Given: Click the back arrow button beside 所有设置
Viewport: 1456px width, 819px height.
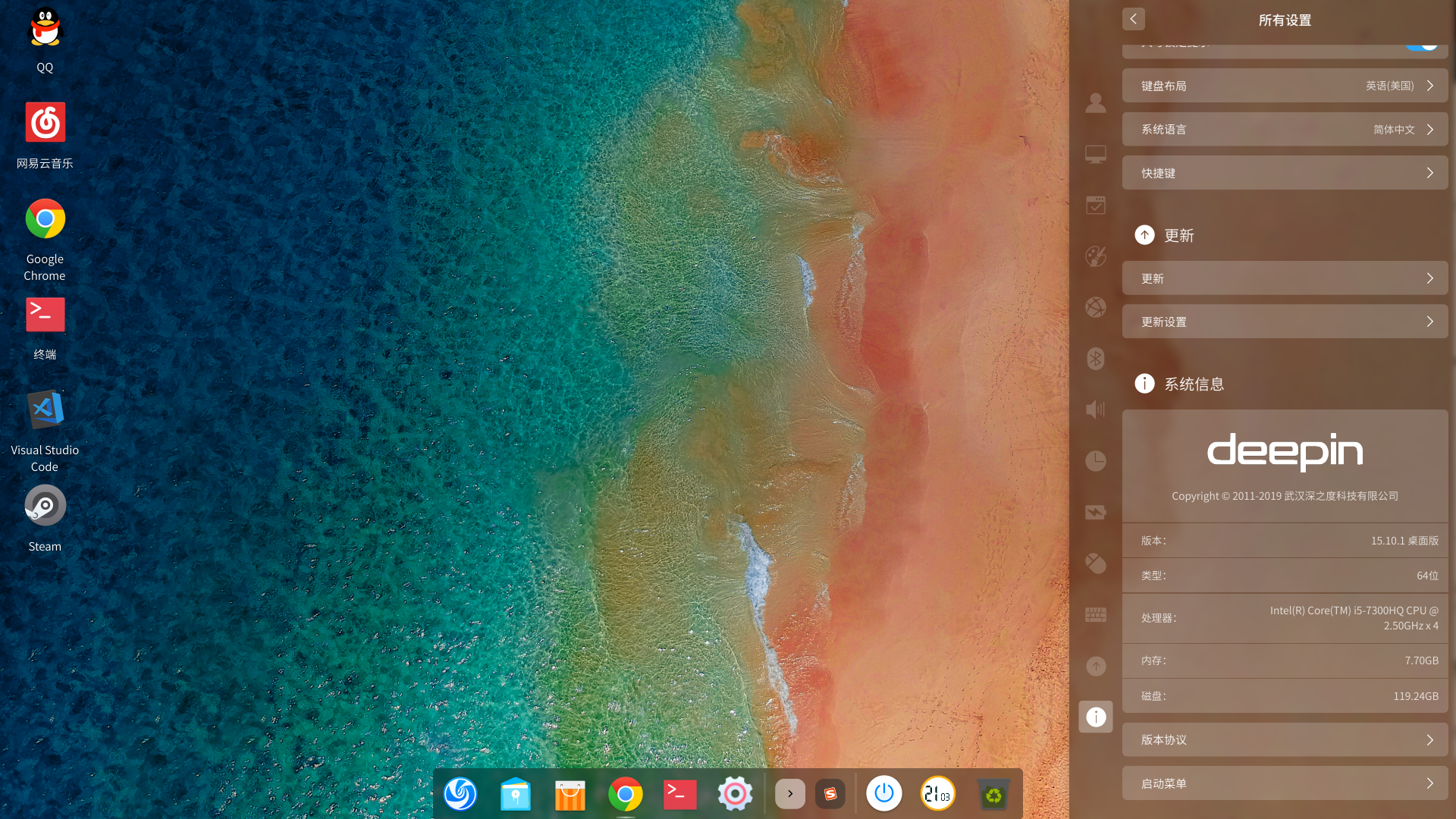Looking at the screenshot, I should click(1133, 19).
